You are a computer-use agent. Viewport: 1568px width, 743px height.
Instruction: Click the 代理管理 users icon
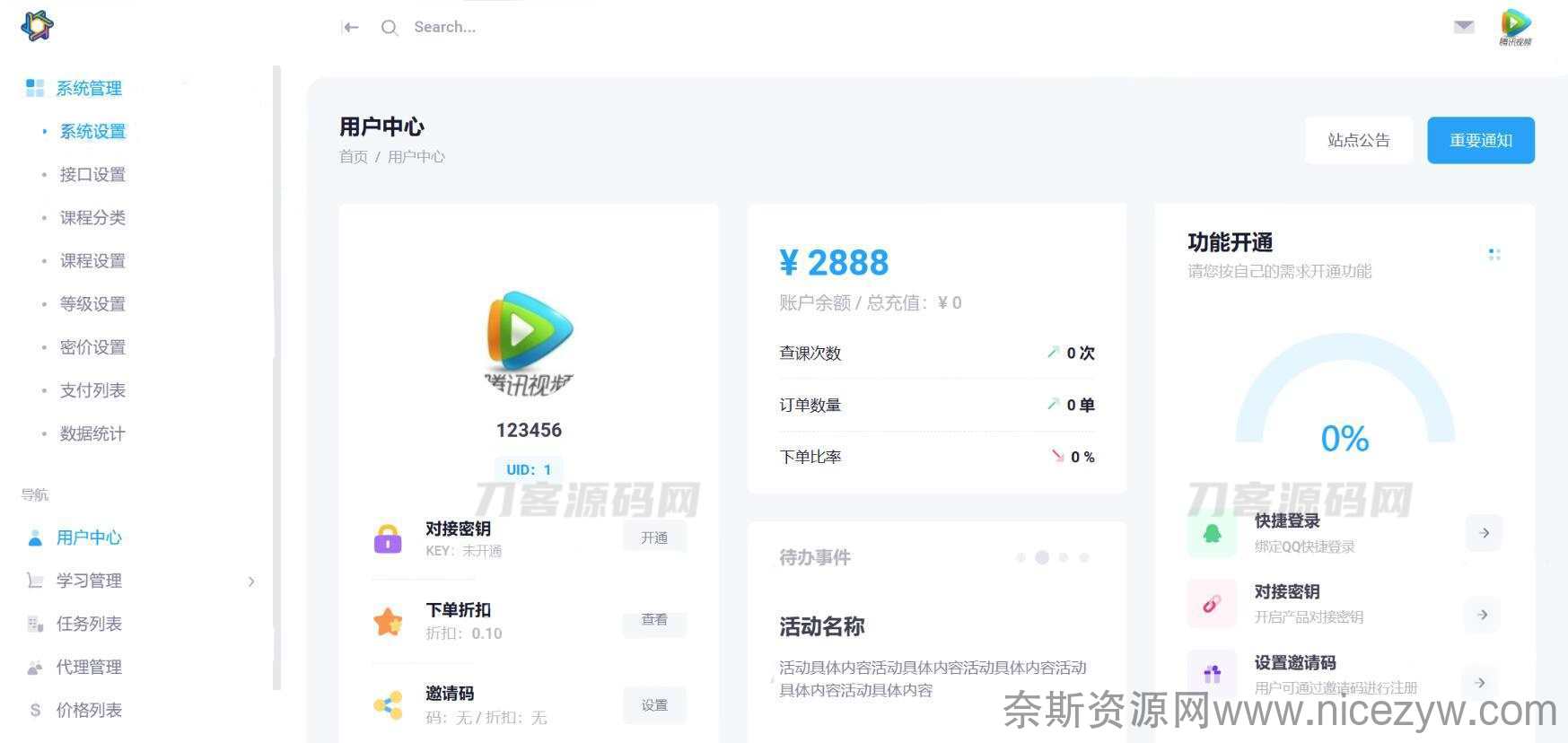pyautogui.click(x=35, y=667)
